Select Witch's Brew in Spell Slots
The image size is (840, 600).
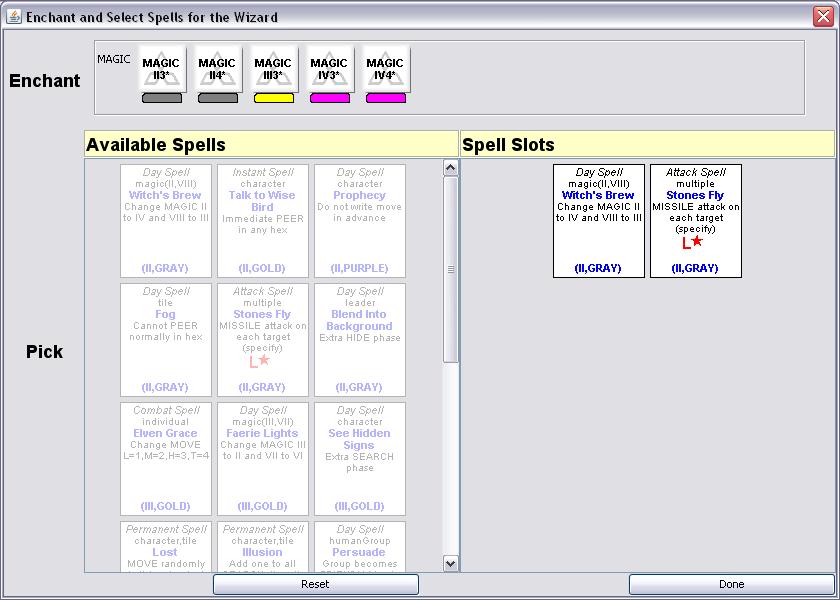(x=598, y=221)
